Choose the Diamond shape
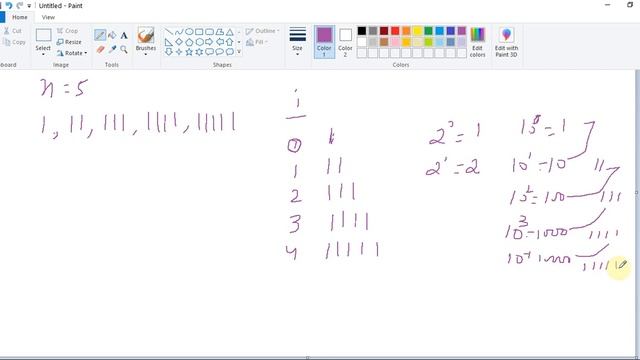 [179, 42]
